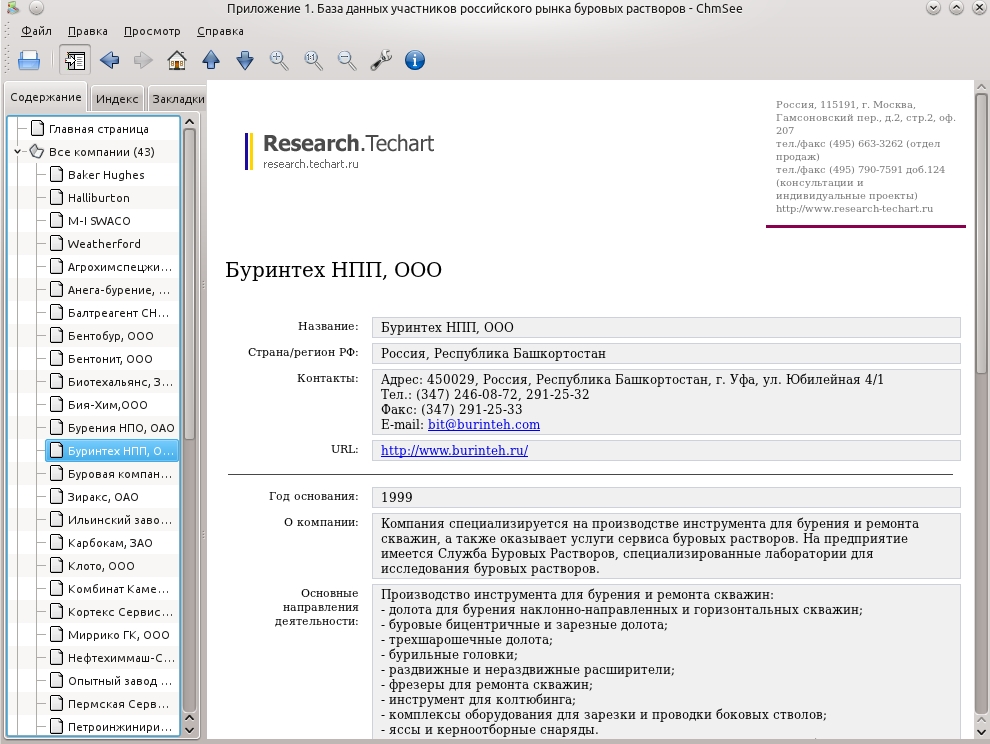
Task: Select Halliburton in the tree
Action: pos(98,198)
